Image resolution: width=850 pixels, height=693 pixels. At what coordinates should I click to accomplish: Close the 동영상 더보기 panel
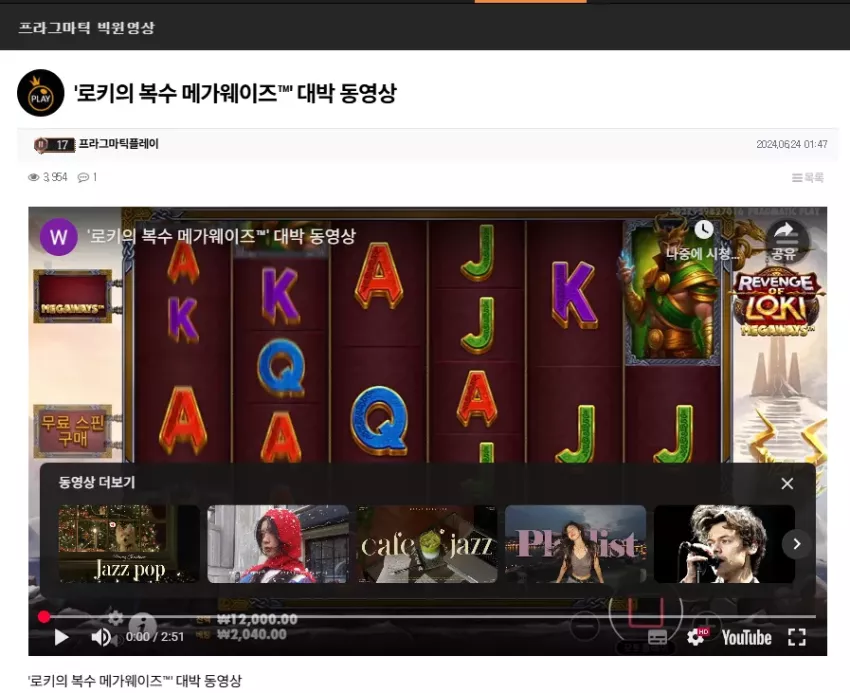coord(787,484)
